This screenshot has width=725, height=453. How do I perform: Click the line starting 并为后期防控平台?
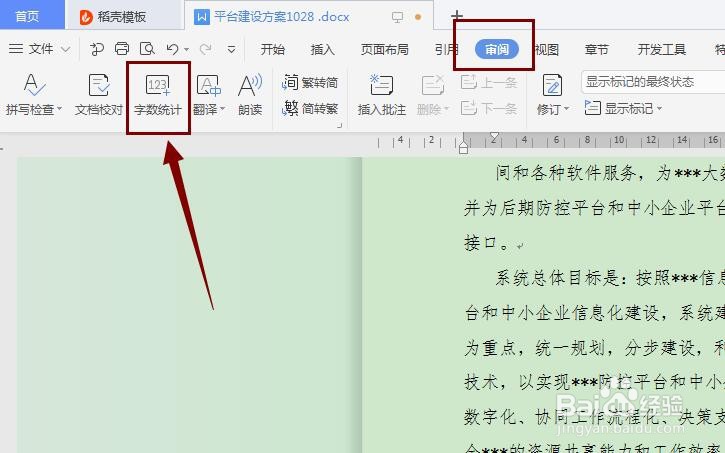pos(594,208)
